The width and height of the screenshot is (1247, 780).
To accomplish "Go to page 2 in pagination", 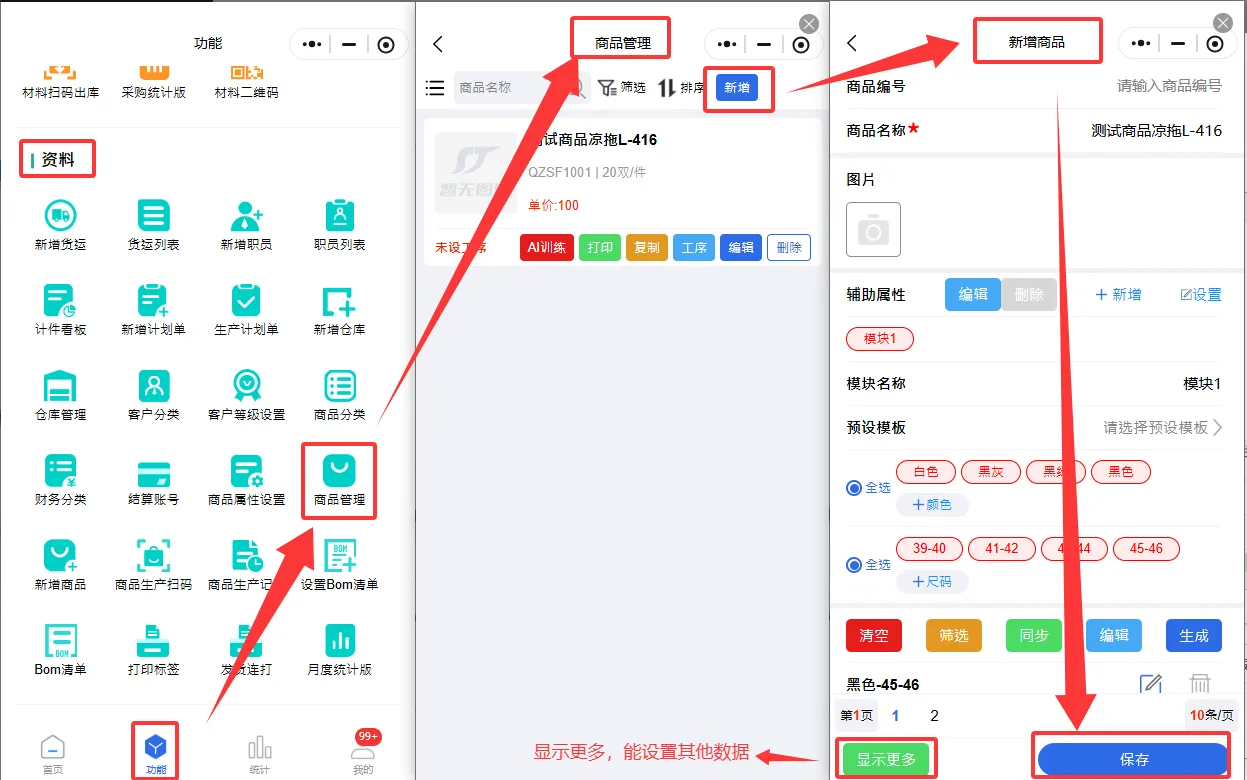I will (934, 715).
